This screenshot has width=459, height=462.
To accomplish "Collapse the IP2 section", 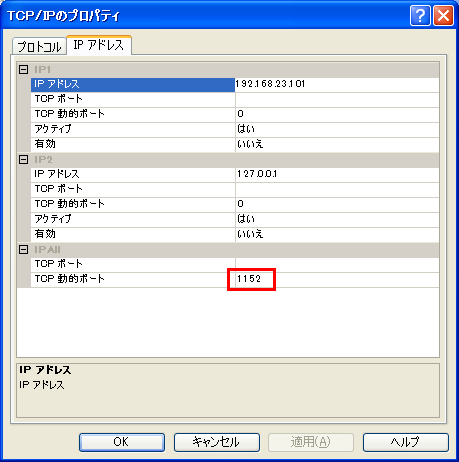I will pos(23,160).
